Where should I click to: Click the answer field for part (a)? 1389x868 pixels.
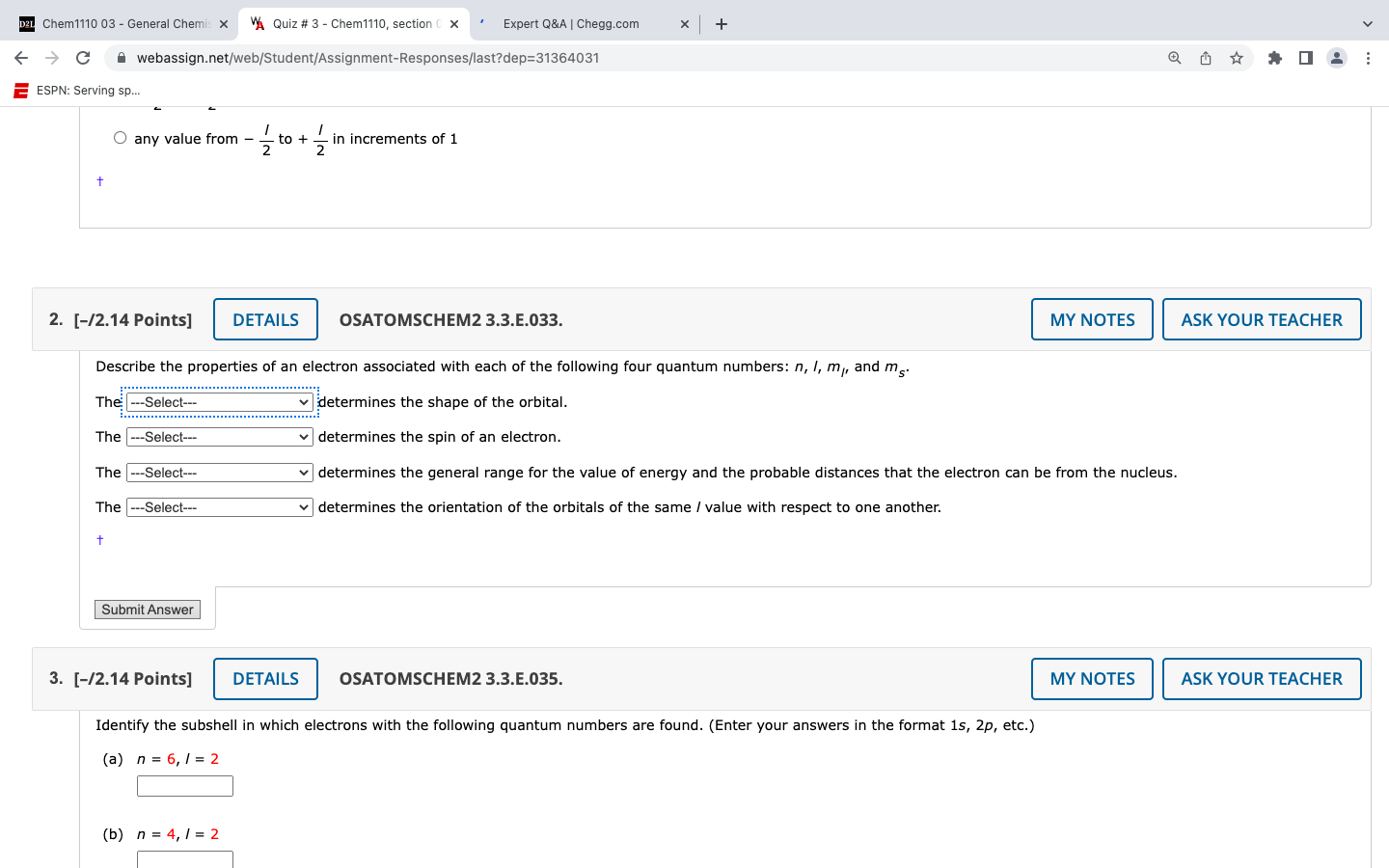click(184, 785)
